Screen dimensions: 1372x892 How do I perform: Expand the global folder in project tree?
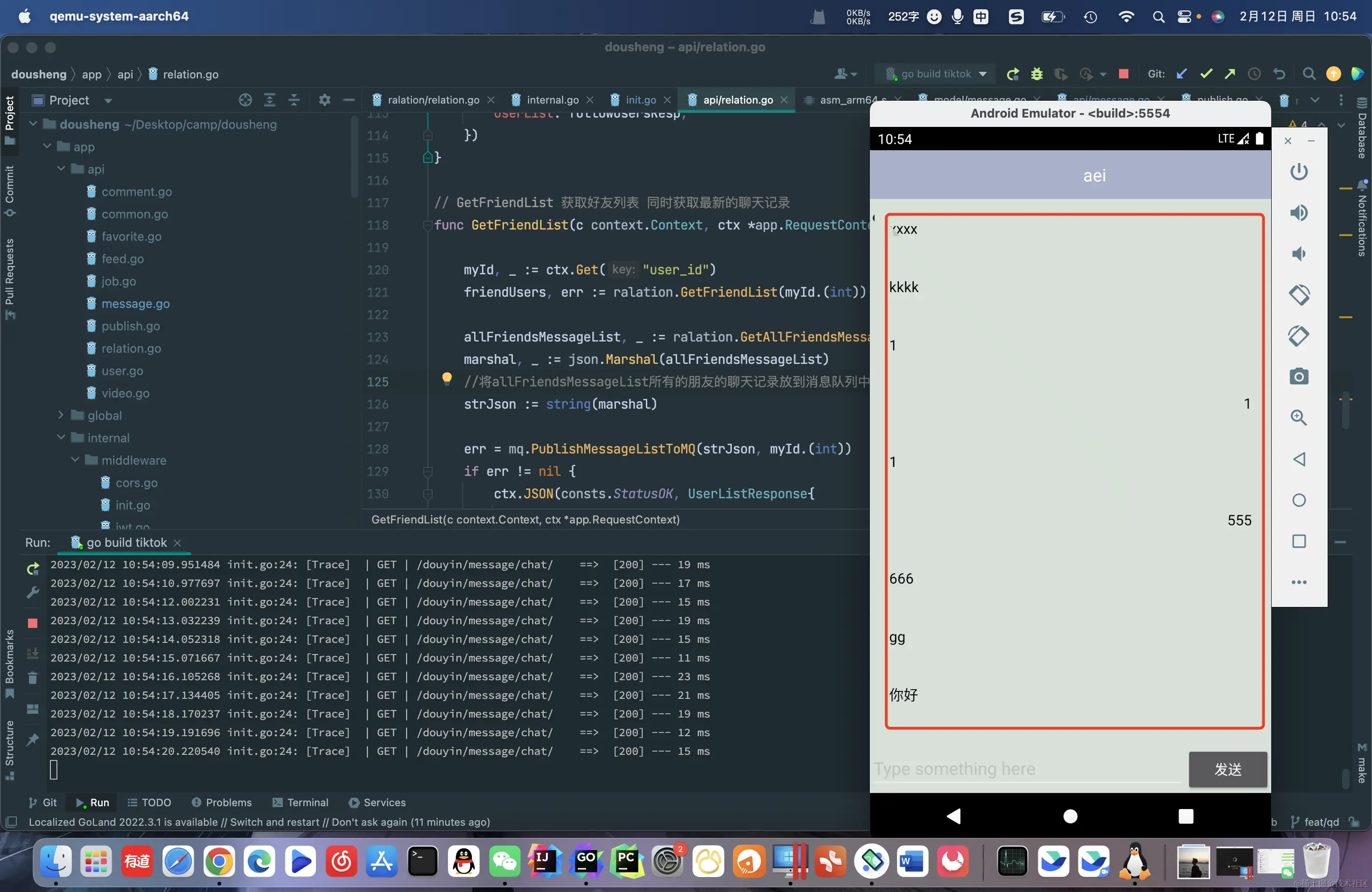pos(61,415)
